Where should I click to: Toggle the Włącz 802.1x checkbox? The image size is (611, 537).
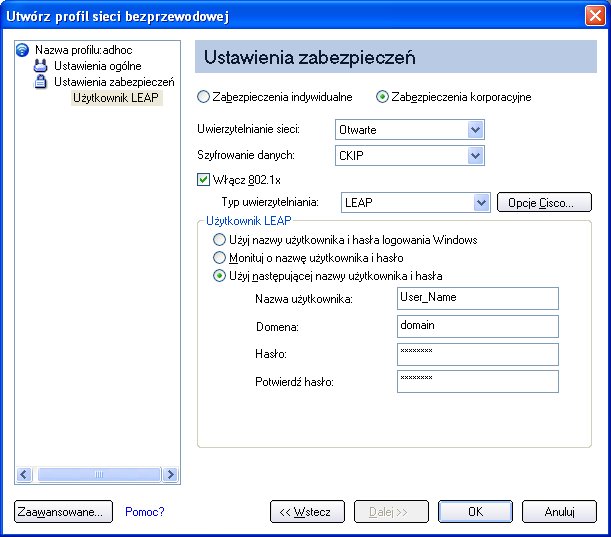tap(203, 180)
